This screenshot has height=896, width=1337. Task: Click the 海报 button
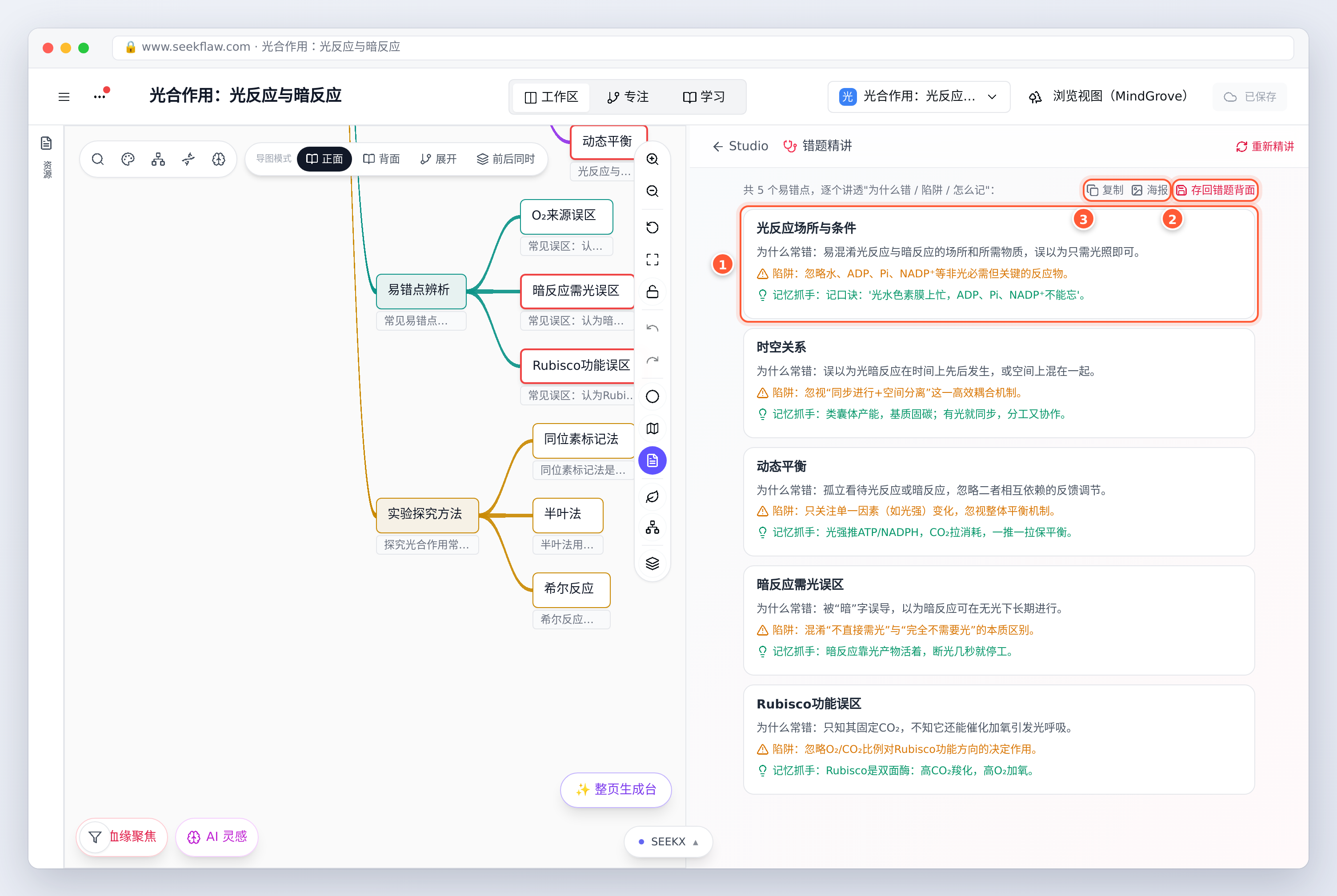click(x=1149, y=190)
